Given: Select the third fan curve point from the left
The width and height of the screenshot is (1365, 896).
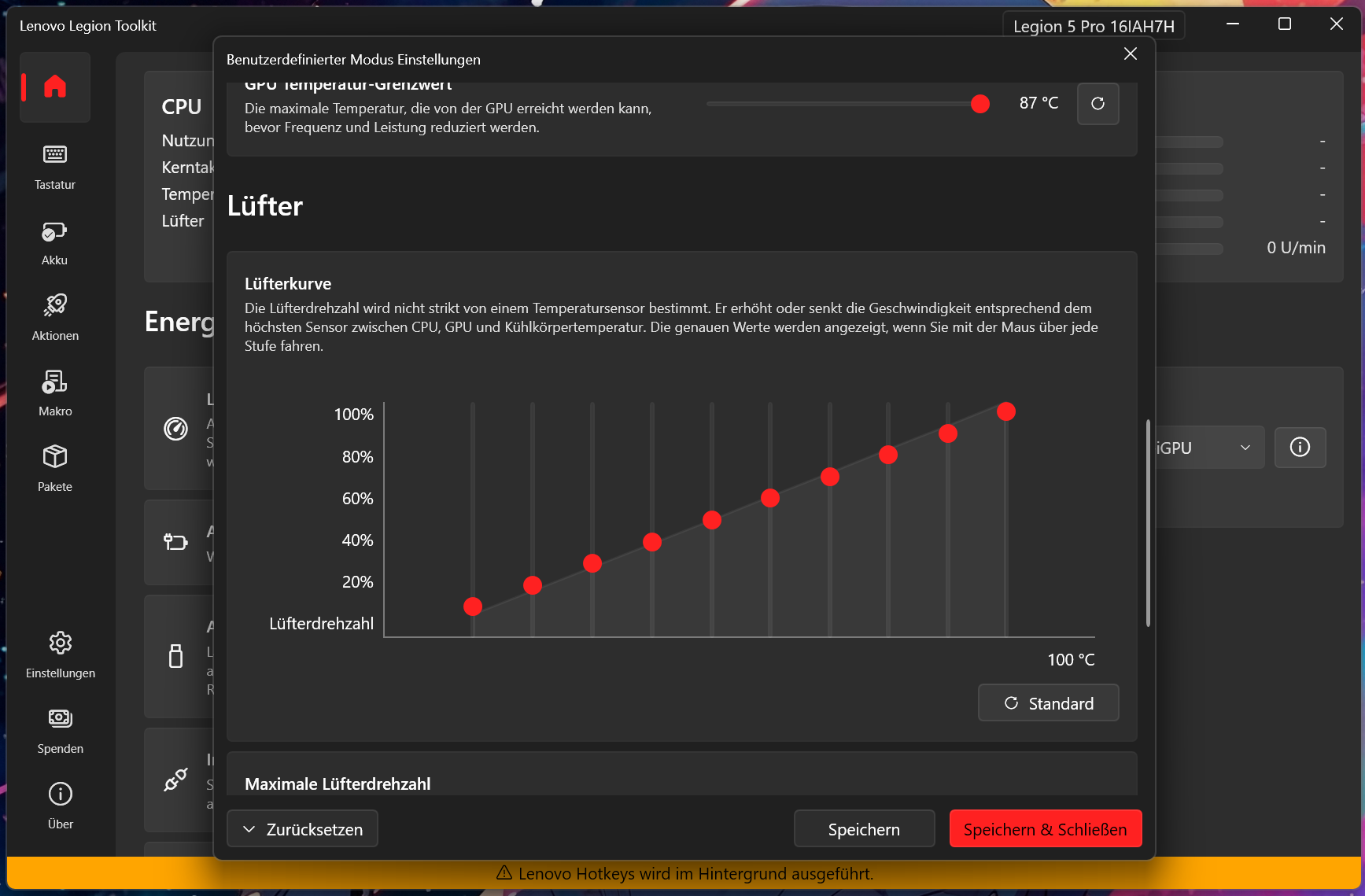Looking at the screenshot, I should pos(592,563).
